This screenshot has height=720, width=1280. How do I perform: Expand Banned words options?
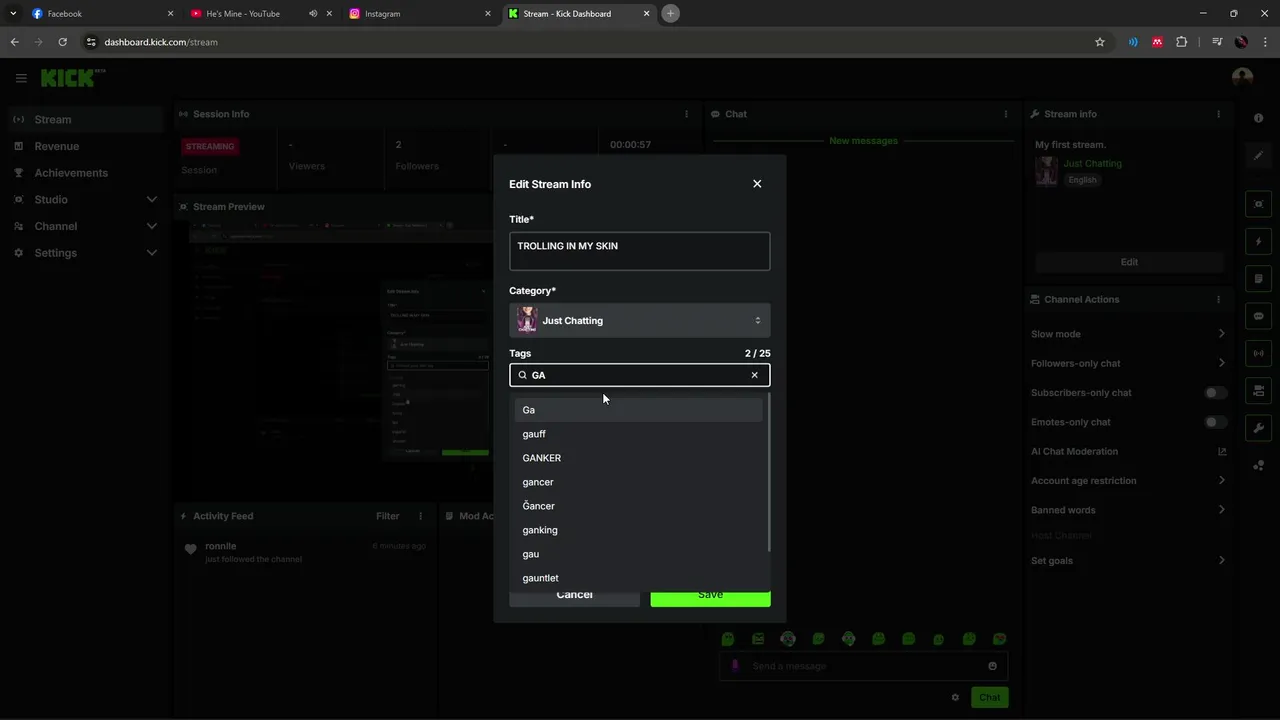1221,510
